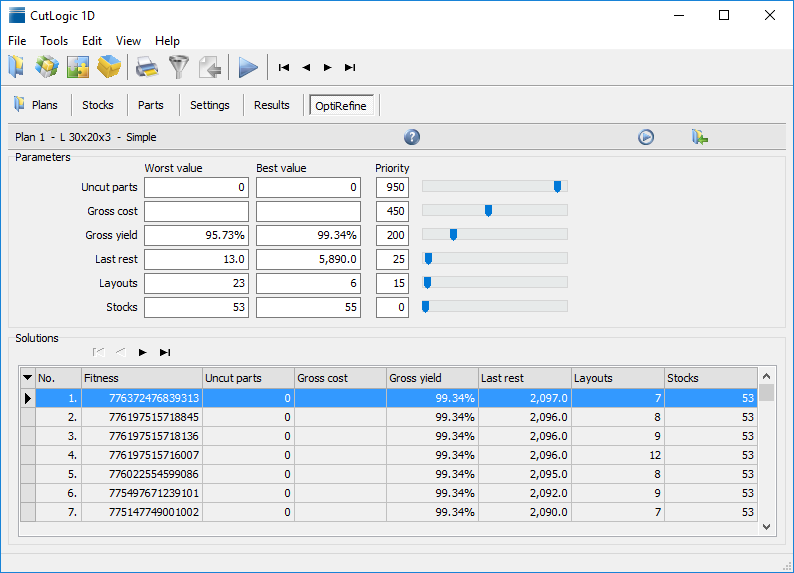Open the Tools menu
This screenshot has height=573, width=794.
pyautogui.click(x=54, y=40)
